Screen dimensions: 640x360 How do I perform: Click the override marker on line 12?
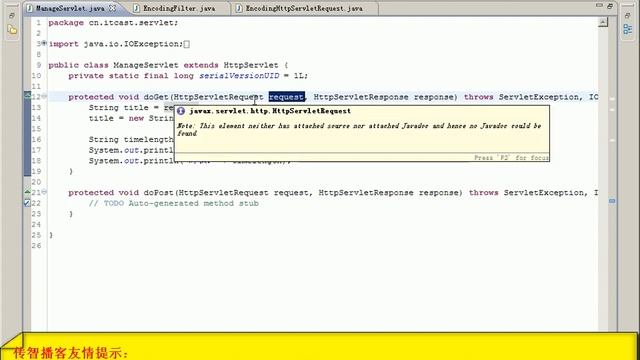pyautogui.click(x=27, y=95)
